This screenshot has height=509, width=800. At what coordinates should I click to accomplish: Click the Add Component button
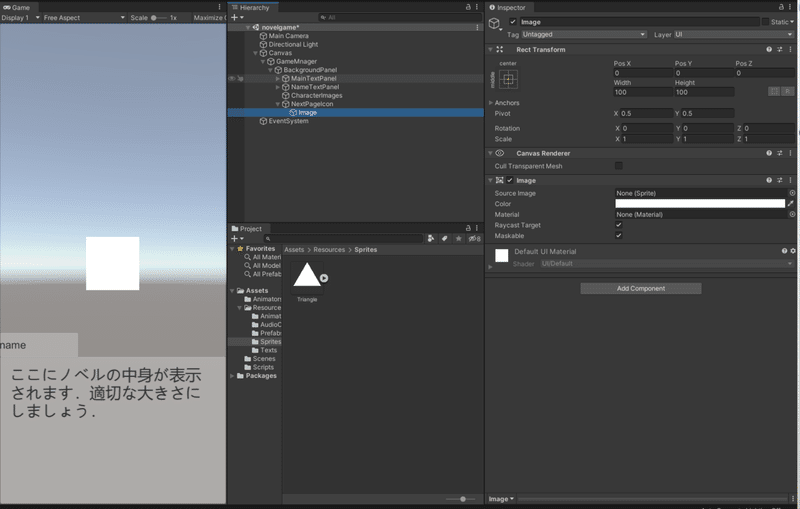[641, 288]
